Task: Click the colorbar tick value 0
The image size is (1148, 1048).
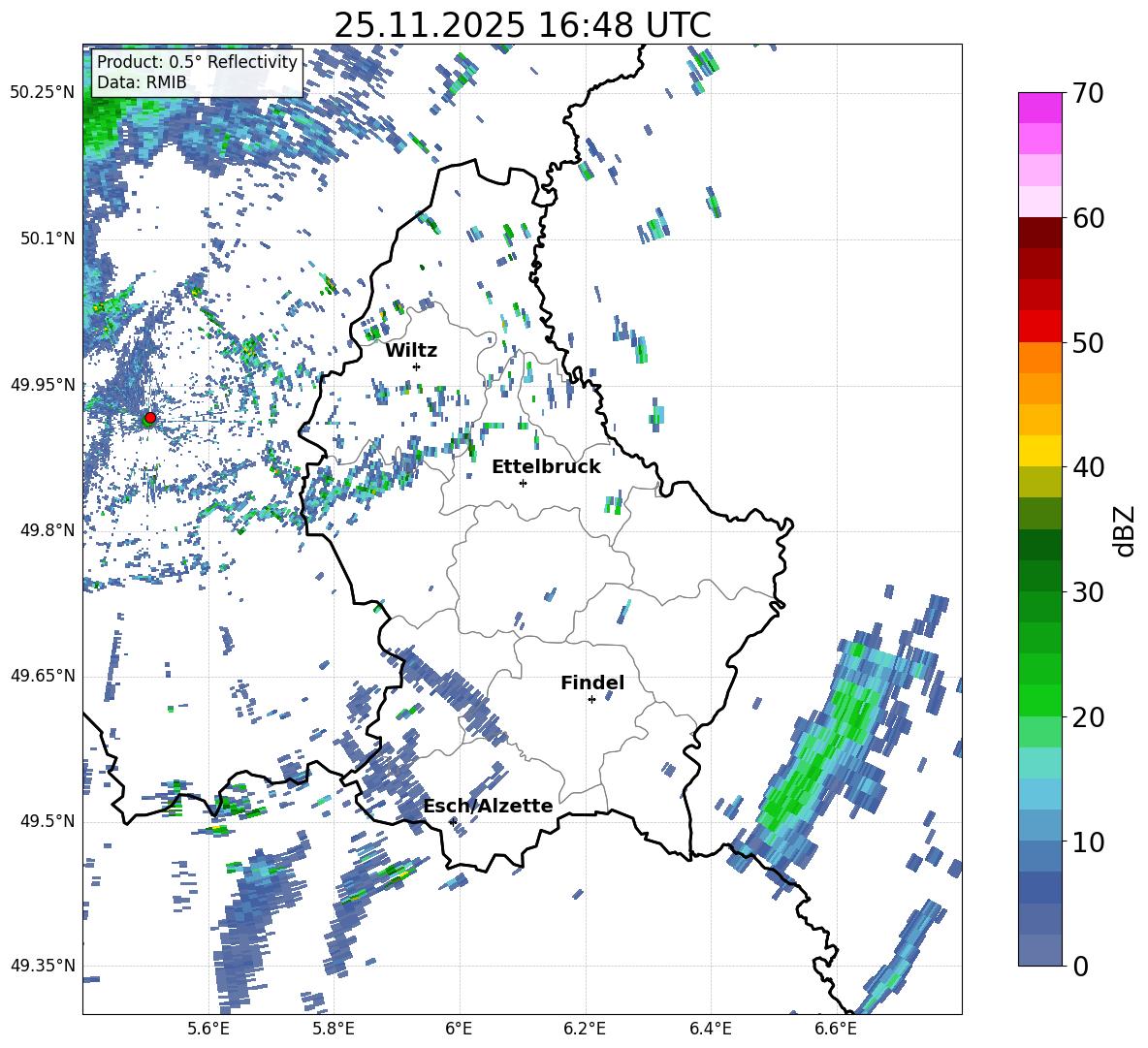Action: (x=1080, y=966)
